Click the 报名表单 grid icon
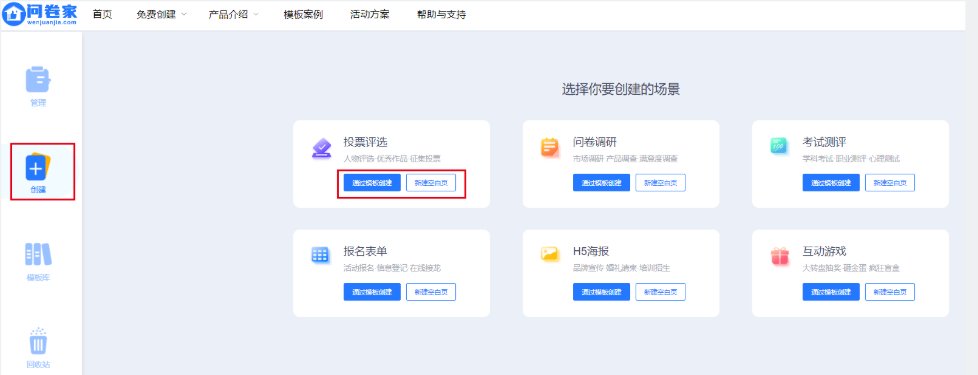 (x=320, y=255)
